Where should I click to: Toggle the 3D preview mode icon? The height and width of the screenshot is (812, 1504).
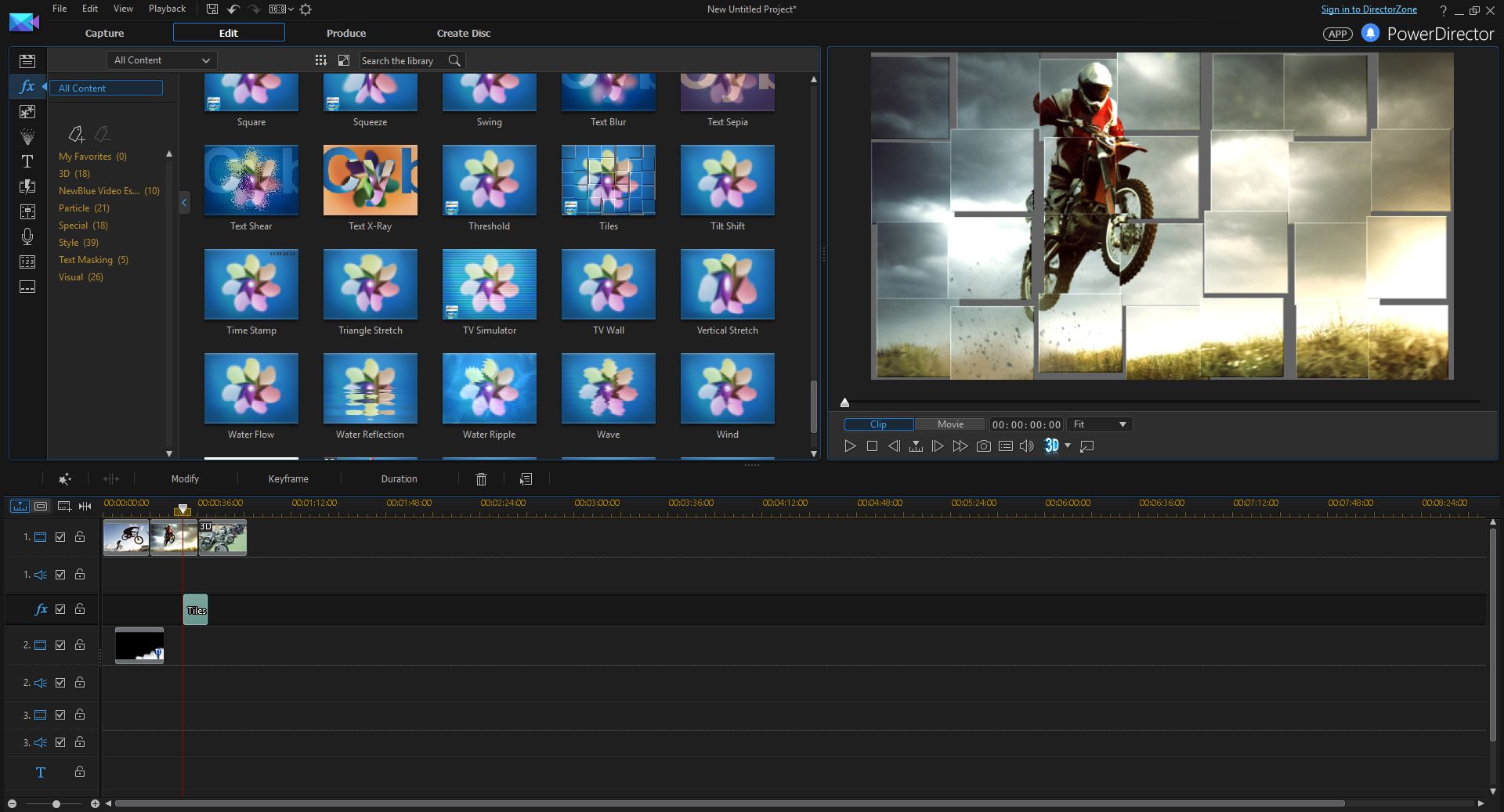(1052, 446)
